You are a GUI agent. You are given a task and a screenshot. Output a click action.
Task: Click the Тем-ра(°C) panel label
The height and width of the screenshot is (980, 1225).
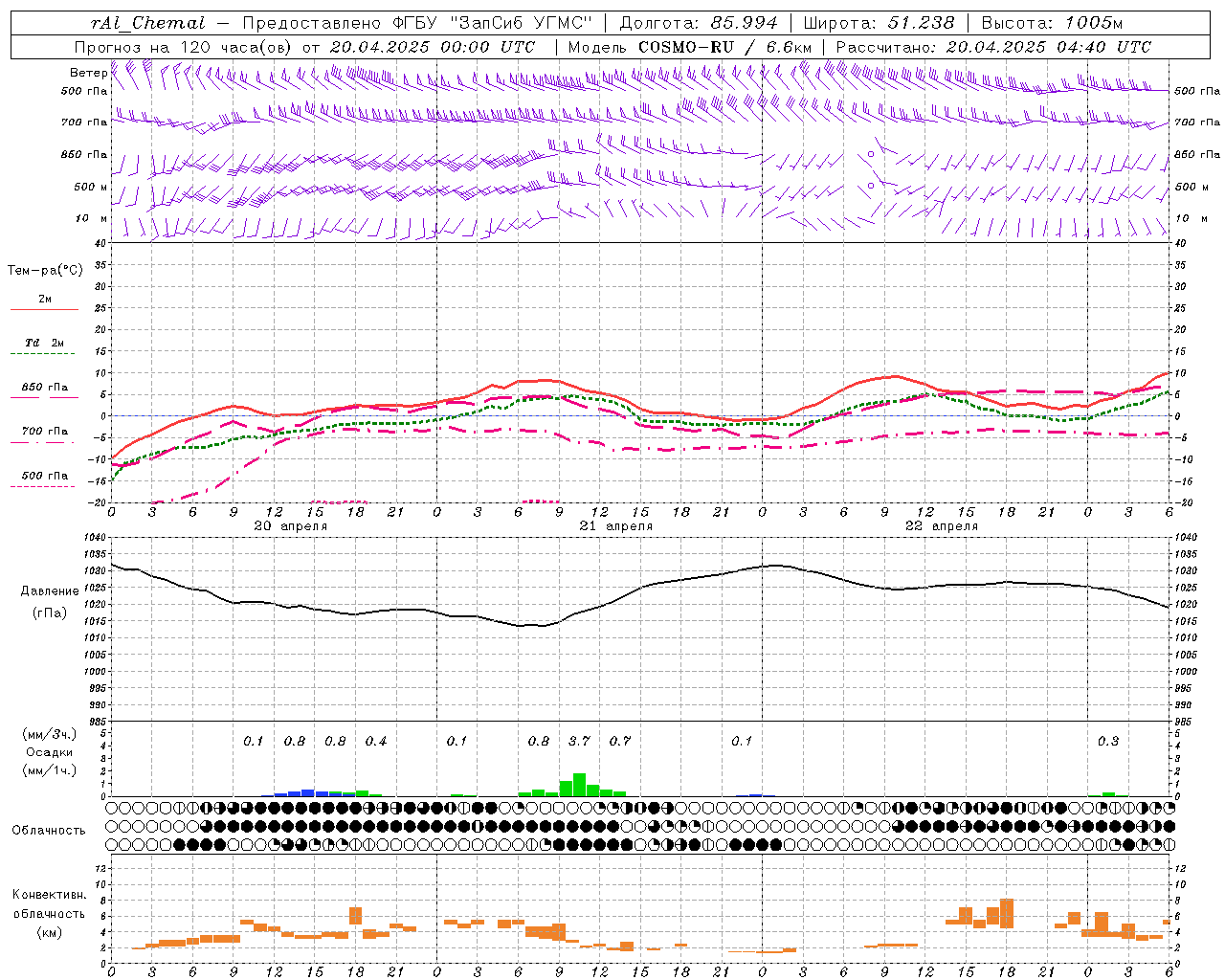point(45,271)
